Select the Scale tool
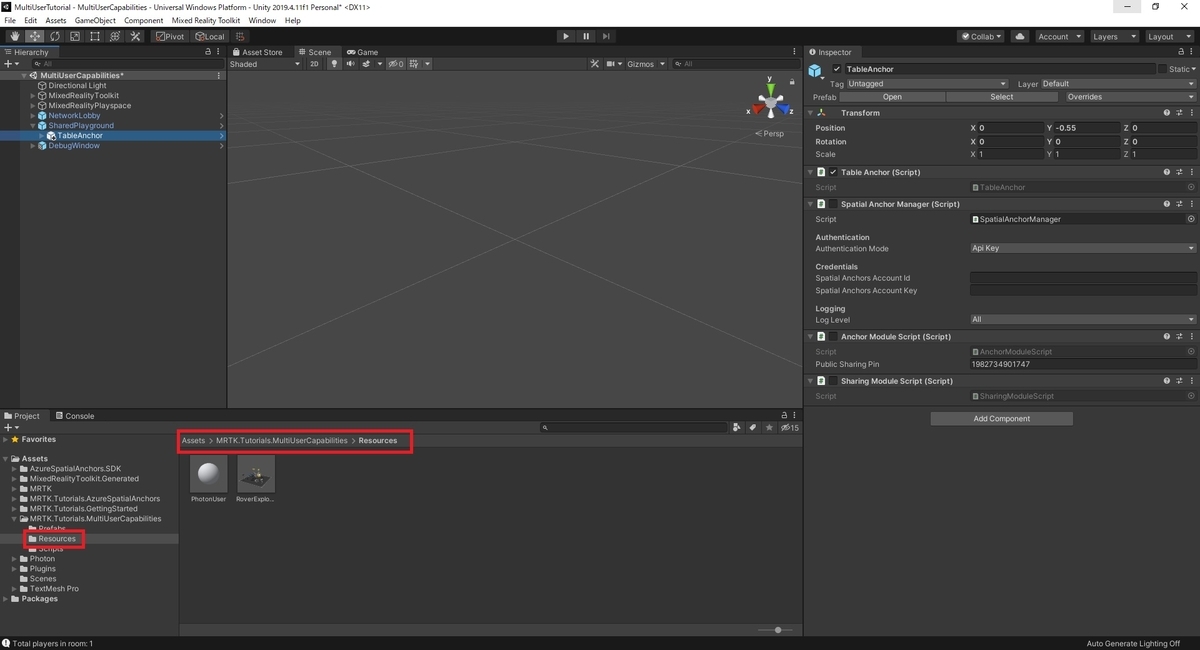This screenshot has width=1200, height=650. click(75, 36)
